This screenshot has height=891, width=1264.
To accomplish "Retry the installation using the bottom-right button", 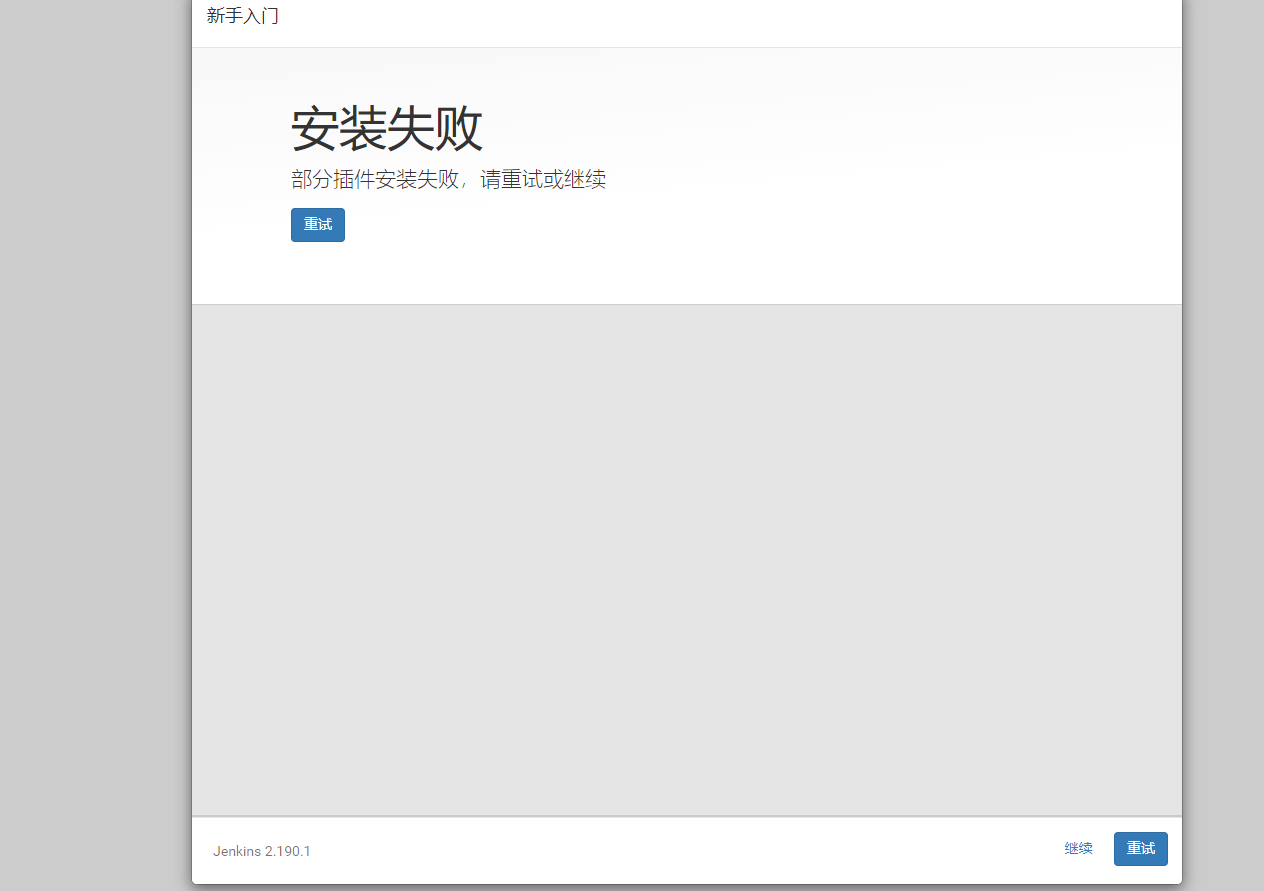I will pyautogui.click(x=1140, y=849).
